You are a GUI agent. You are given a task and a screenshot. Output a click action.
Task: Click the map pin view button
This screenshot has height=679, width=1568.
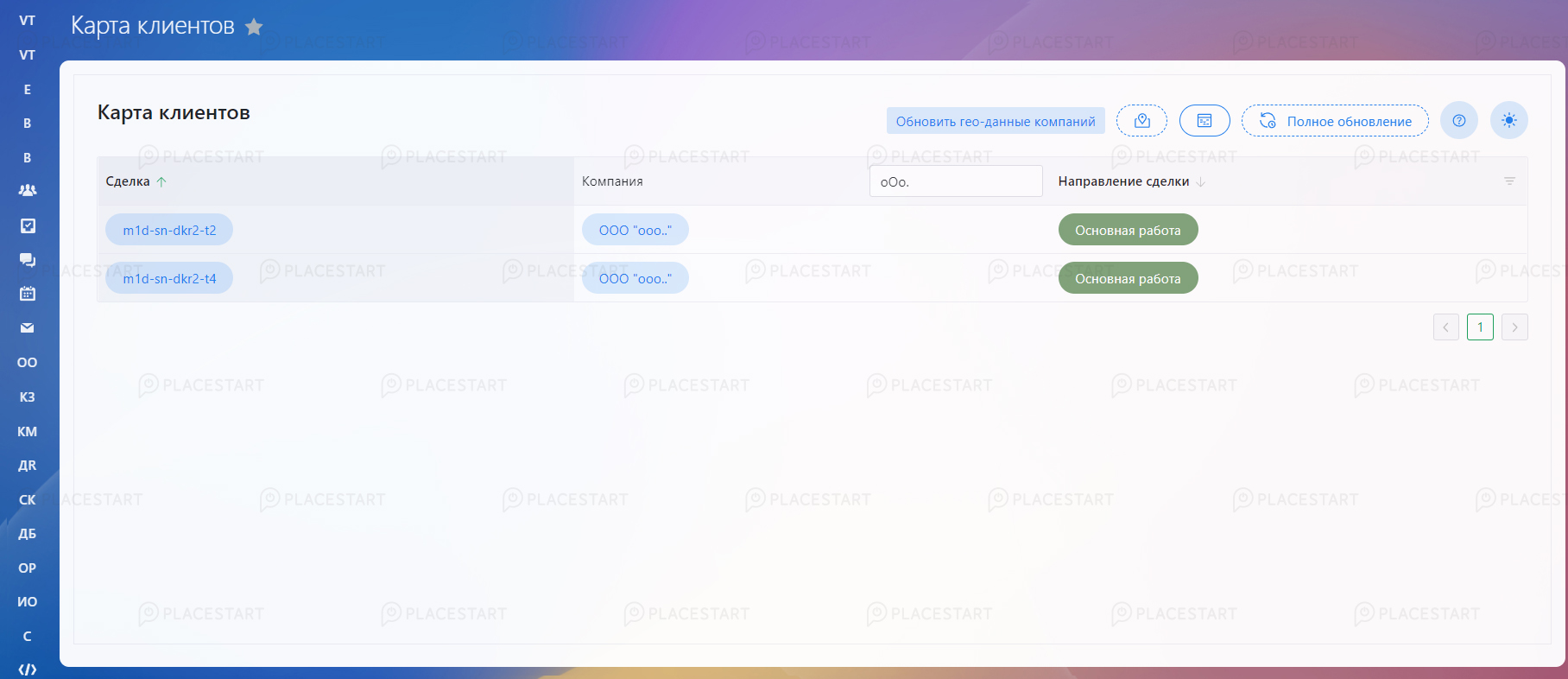[1141, 121]
